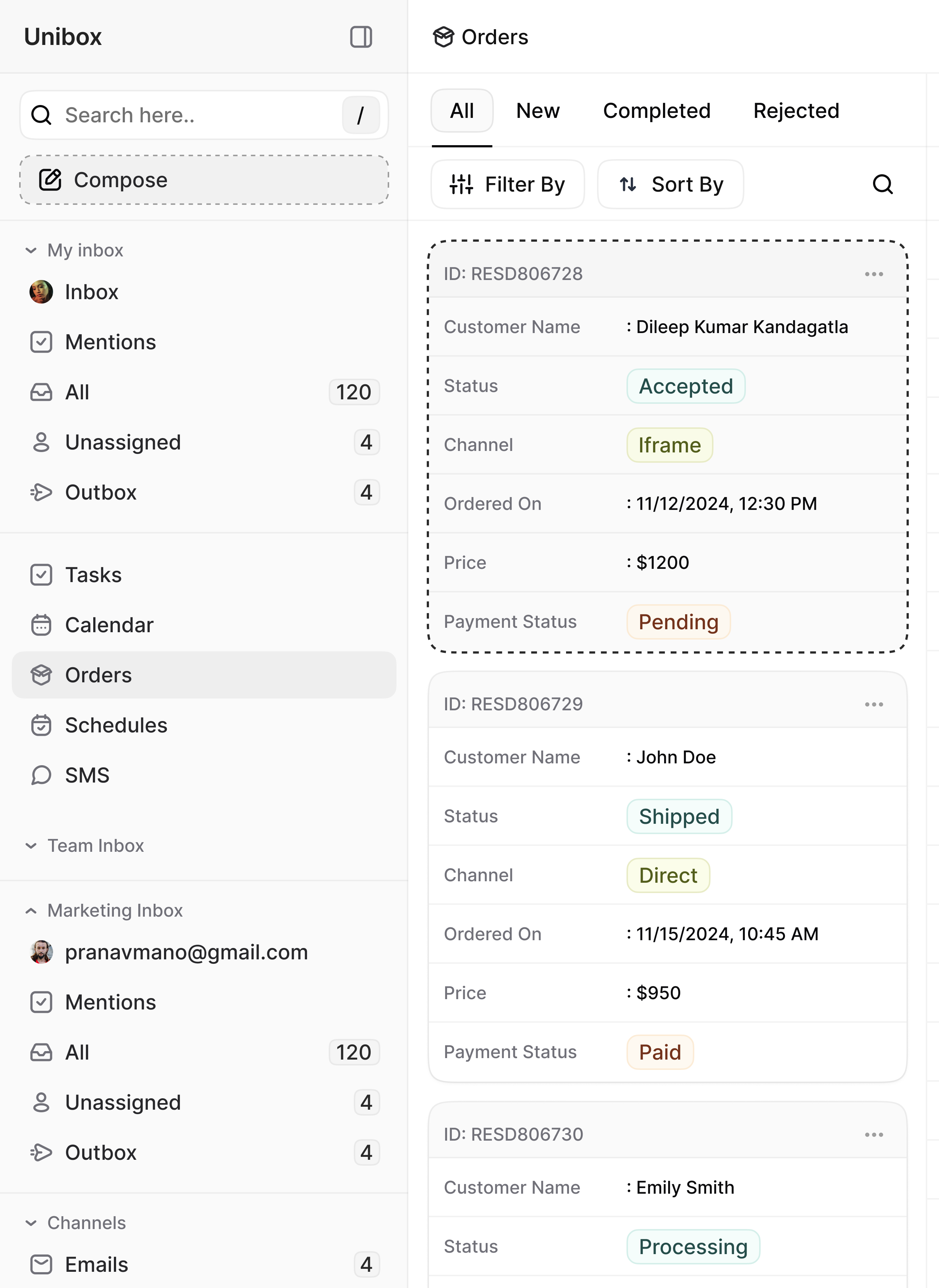The image size is (939, 1288).
Task: Open the Filter By options
Action: click(507, 184)
